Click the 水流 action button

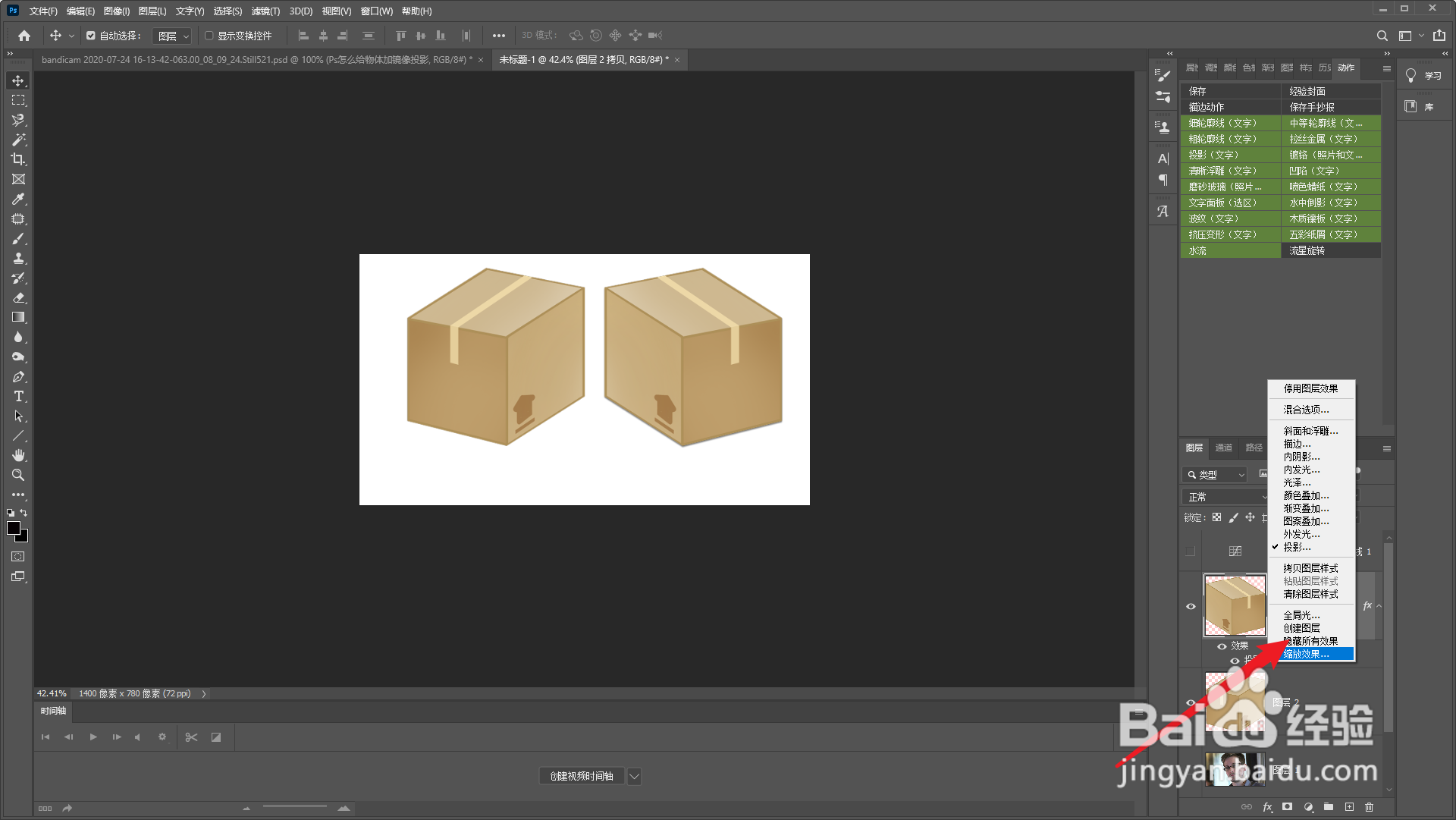pyautogui.click(x=1231, y=250)
